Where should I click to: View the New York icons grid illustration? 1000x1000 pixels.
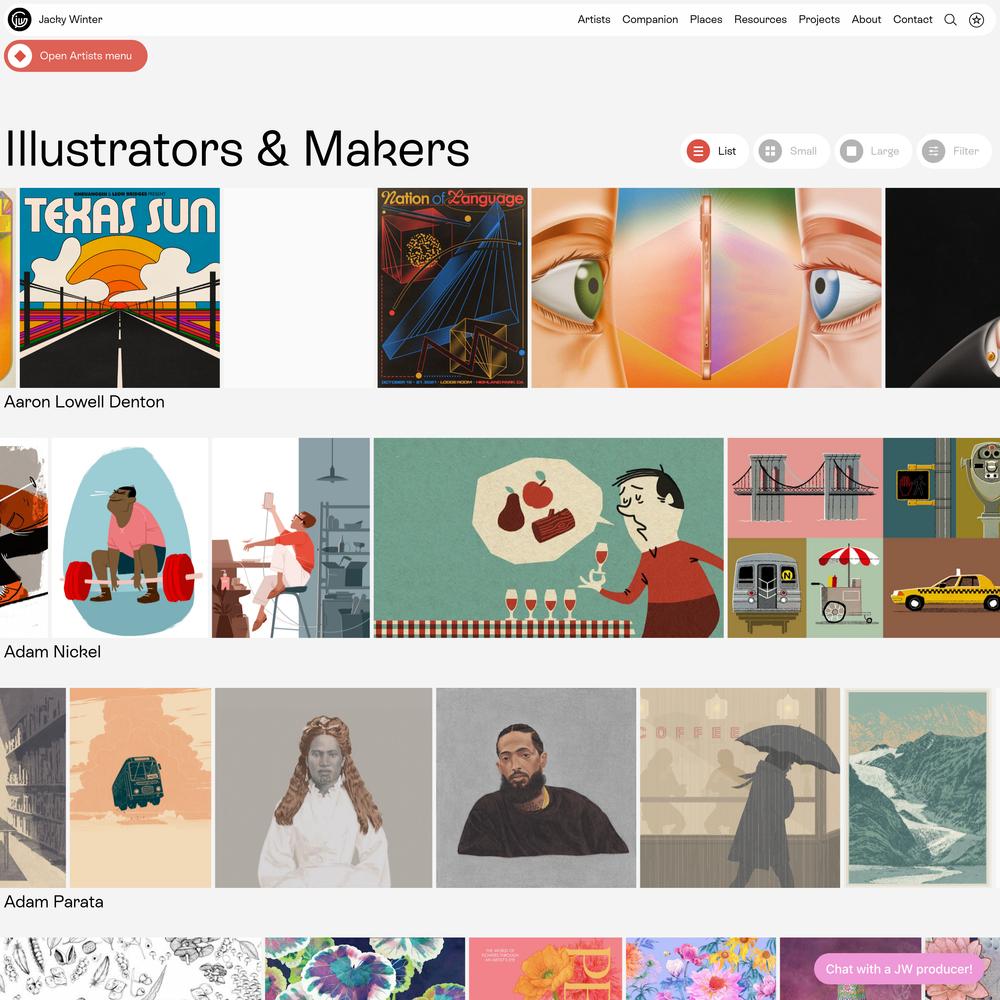(864, 538)
